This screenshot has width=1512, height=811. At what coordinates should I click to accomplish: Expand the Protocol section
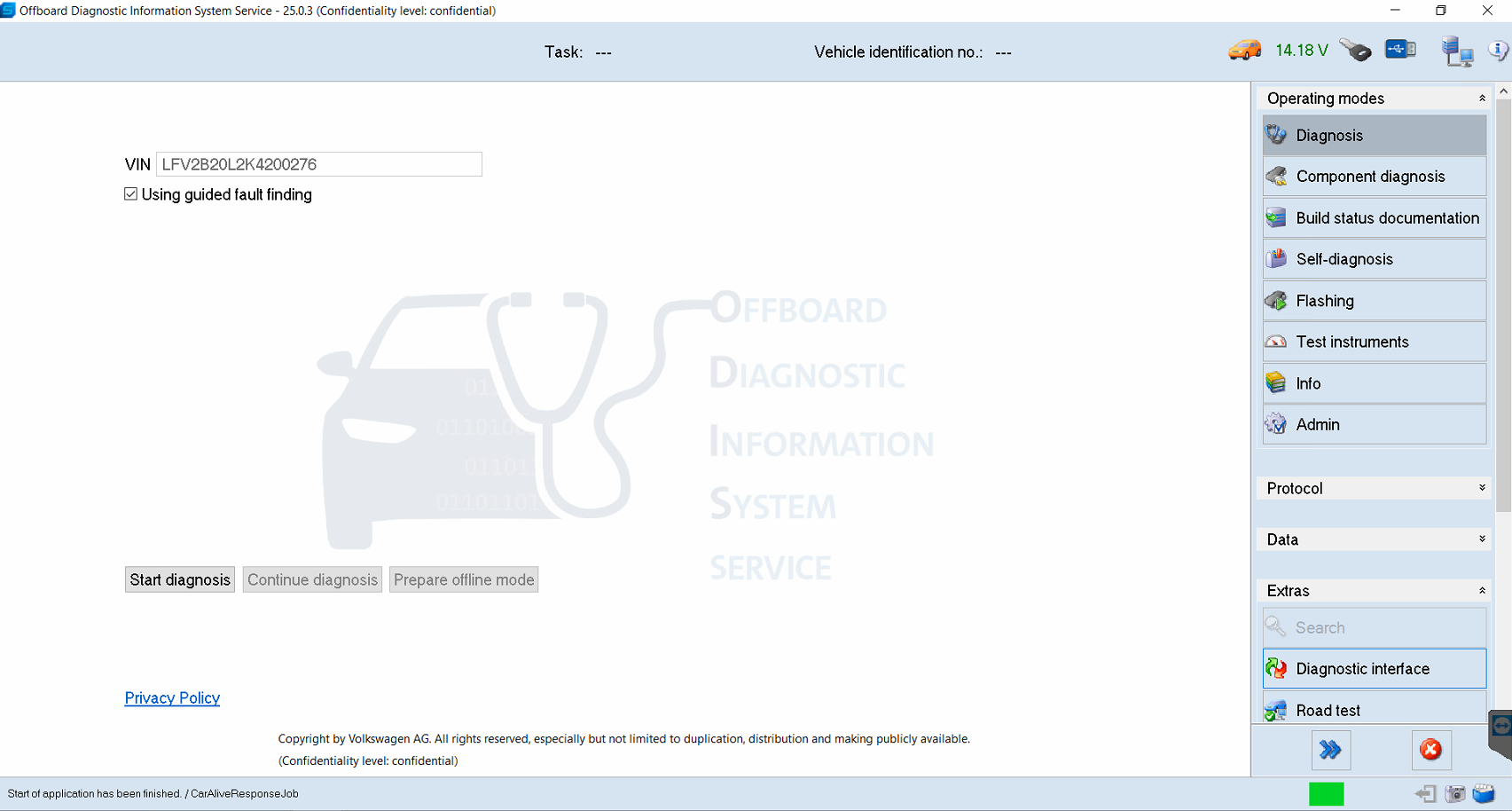[x=1481, y=488]
